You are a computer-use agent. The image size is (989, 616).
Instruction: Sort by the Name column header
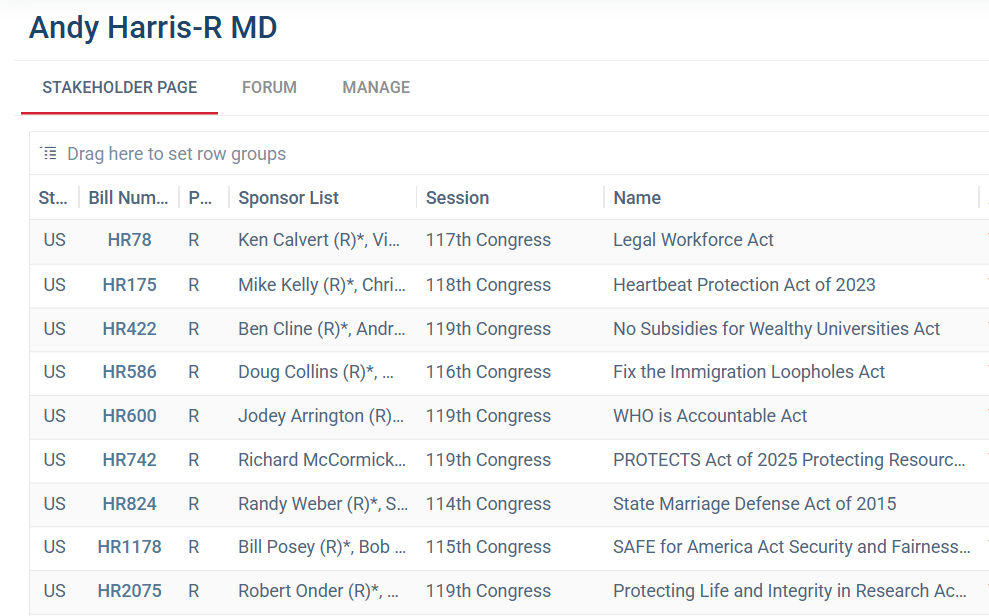637,198
